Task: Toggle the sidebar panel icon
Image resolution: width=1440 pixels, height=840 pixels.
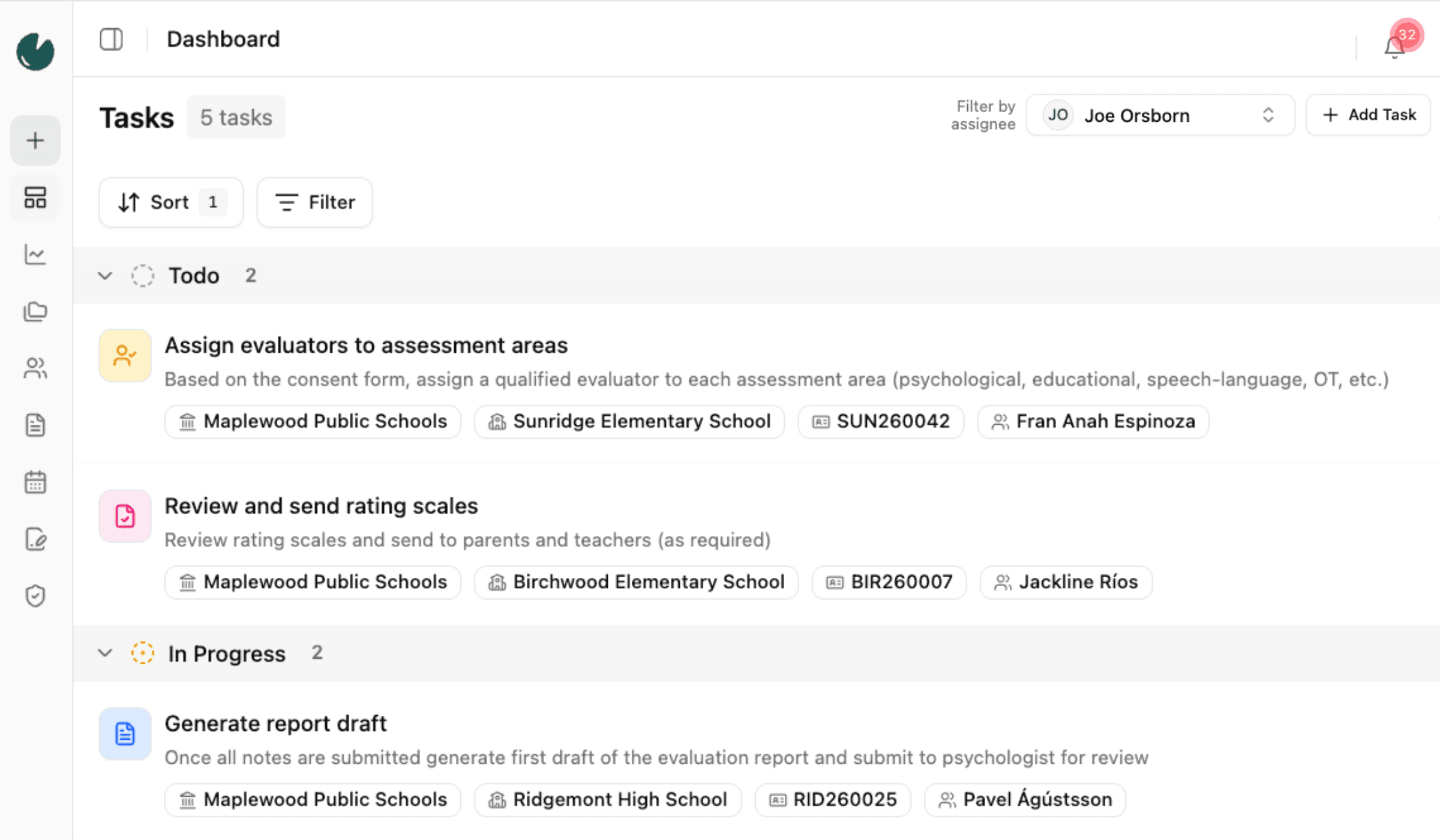Action: (111, 40)
